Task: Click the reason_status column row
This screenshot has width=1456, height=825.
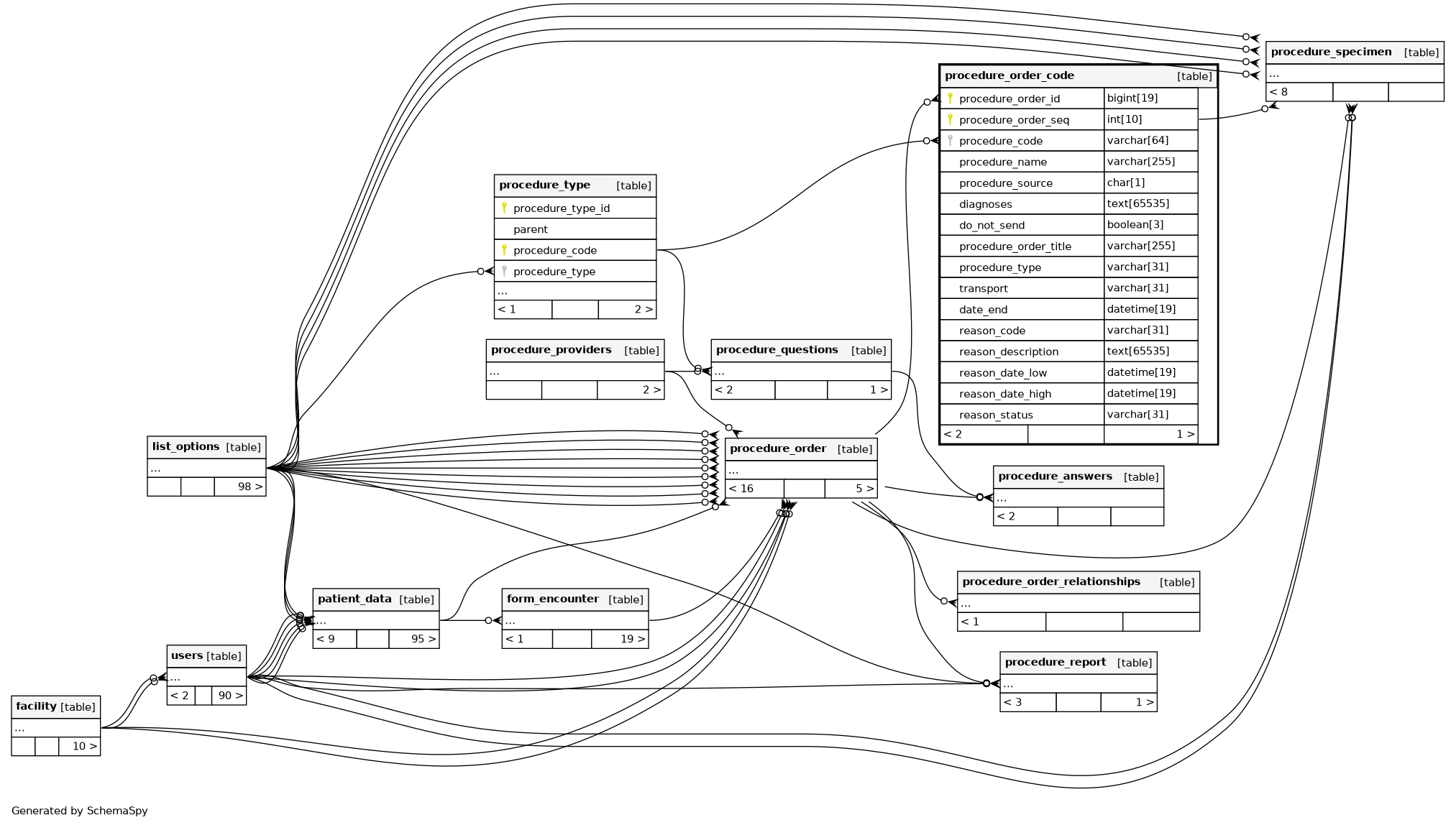Action: point(996,415)
